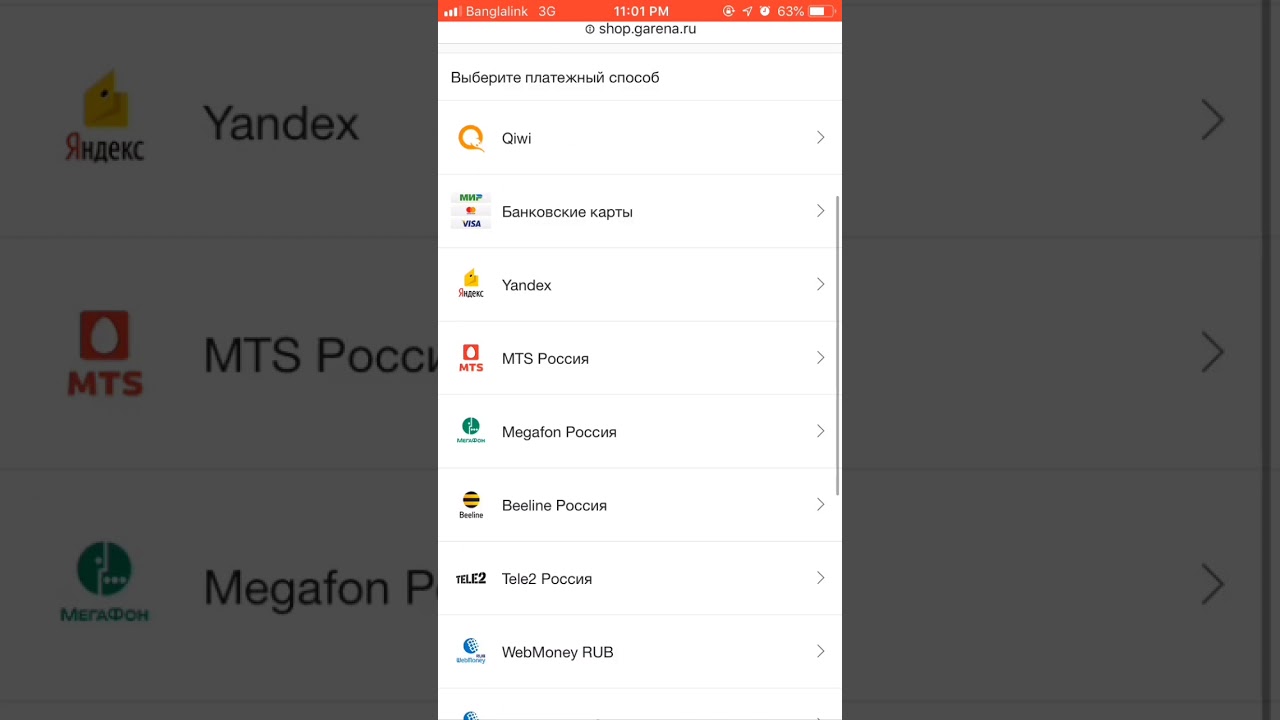Select Qiwi payment method text
The height and width of the screenshot is (720, 1280).
click(x=516, y=139)
